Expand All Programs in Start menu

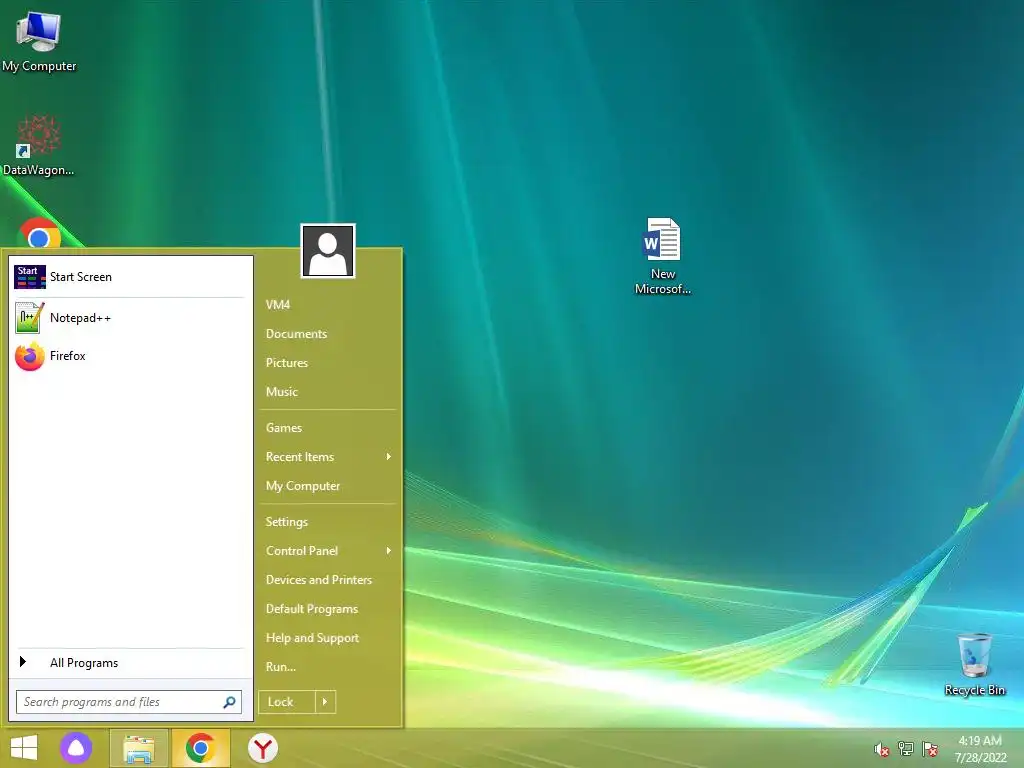(129, 662)
